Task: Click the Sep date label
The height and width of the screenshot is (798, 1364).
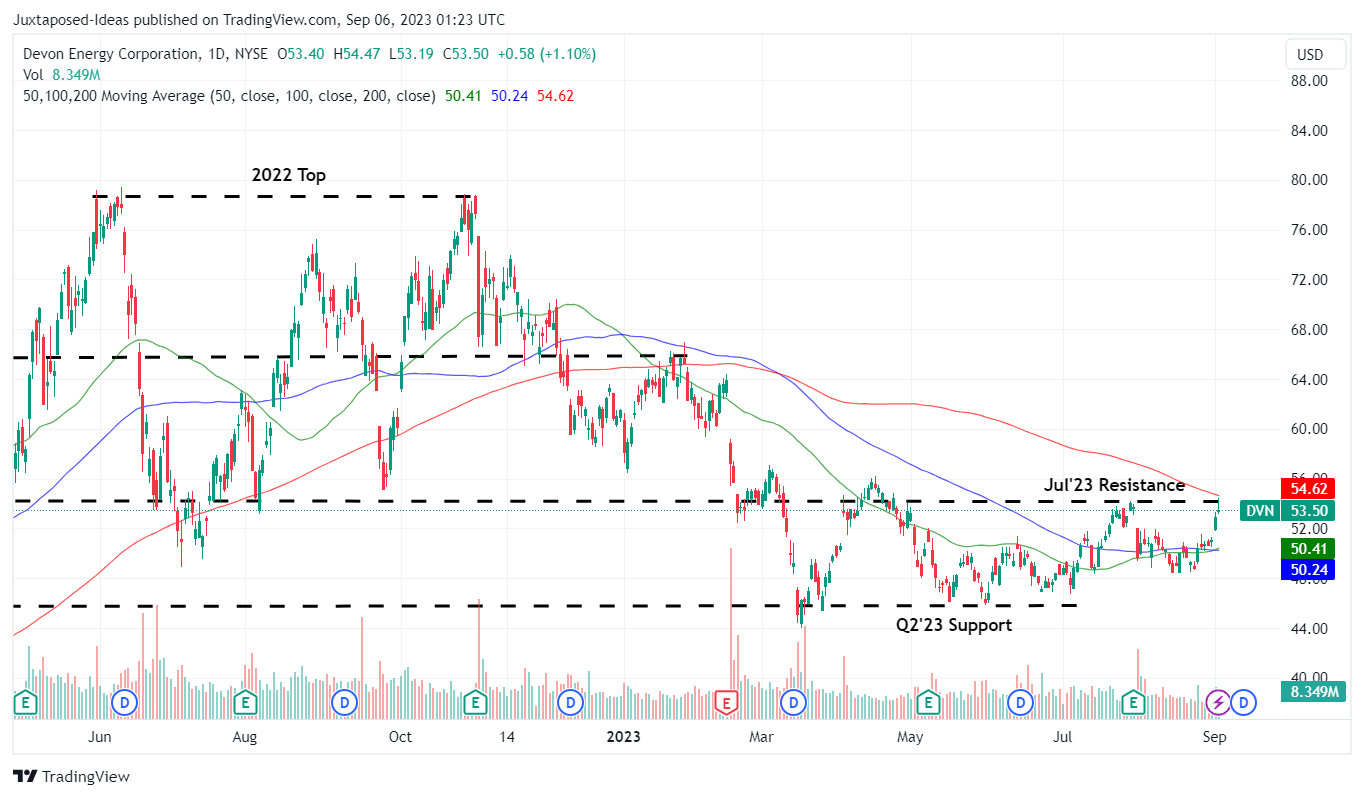Action: point(1214,738)
